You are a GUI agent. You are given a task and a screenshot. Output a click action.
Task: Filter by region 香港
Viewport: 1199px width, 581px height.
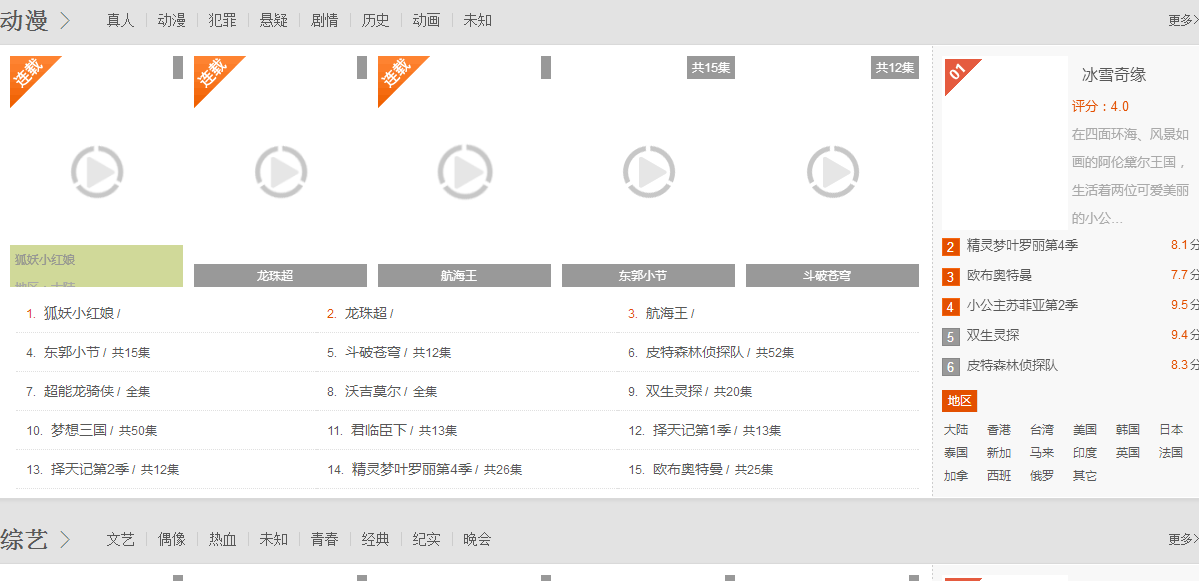999,430
